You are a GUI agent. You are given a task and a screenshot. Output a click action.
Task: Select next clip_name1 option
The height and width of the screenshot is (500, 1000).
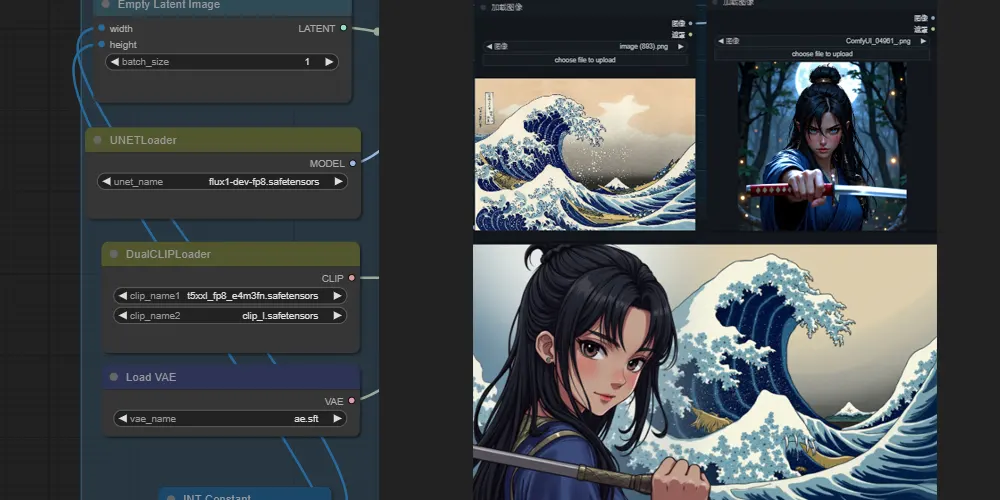click(x=337, y=296)
